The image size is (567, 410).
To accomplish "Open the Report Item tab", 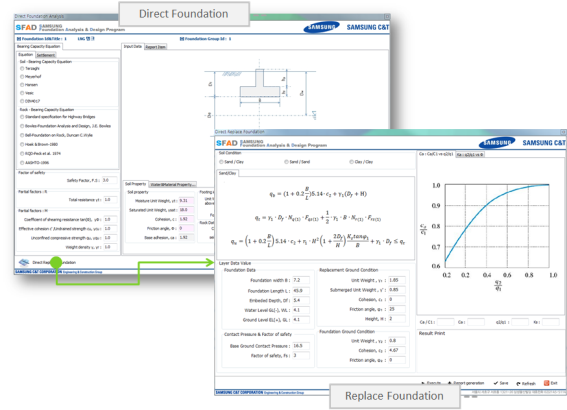I will tap(155, 47).
